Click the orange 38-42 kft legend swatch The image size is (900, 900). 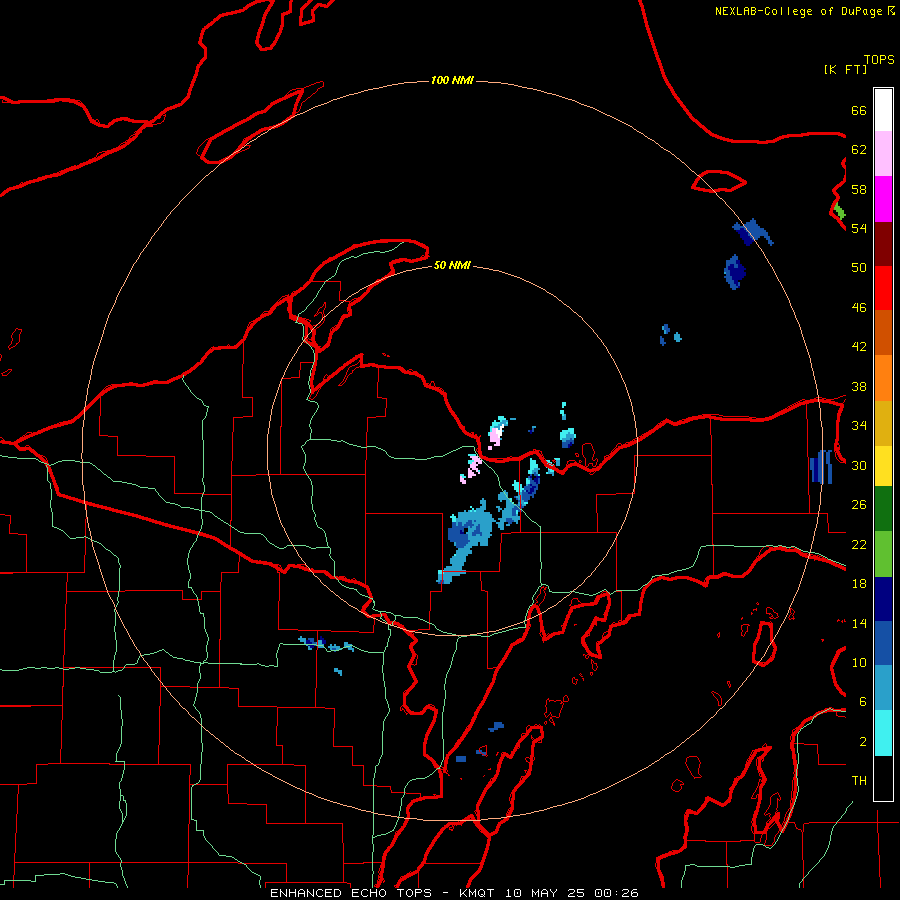(883, 378)
